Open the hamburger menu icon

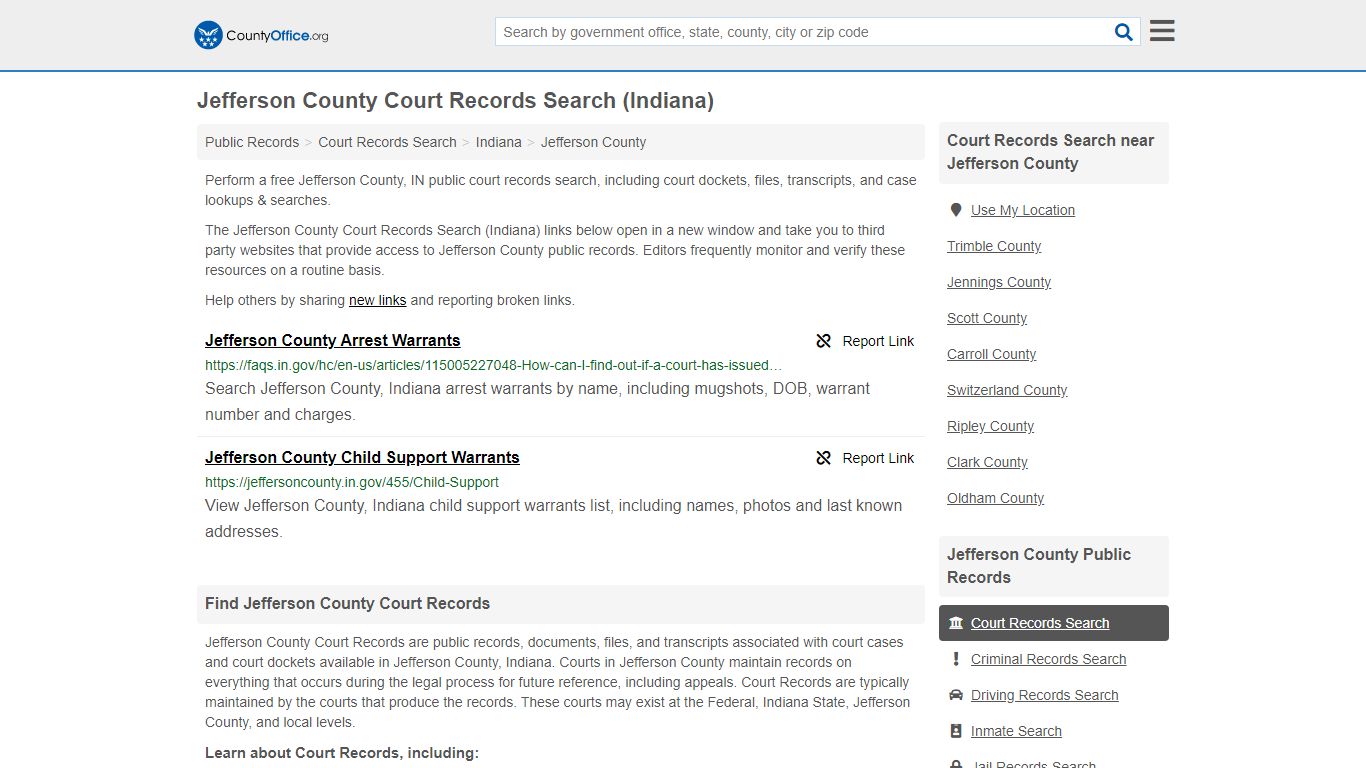(1162, 31)
